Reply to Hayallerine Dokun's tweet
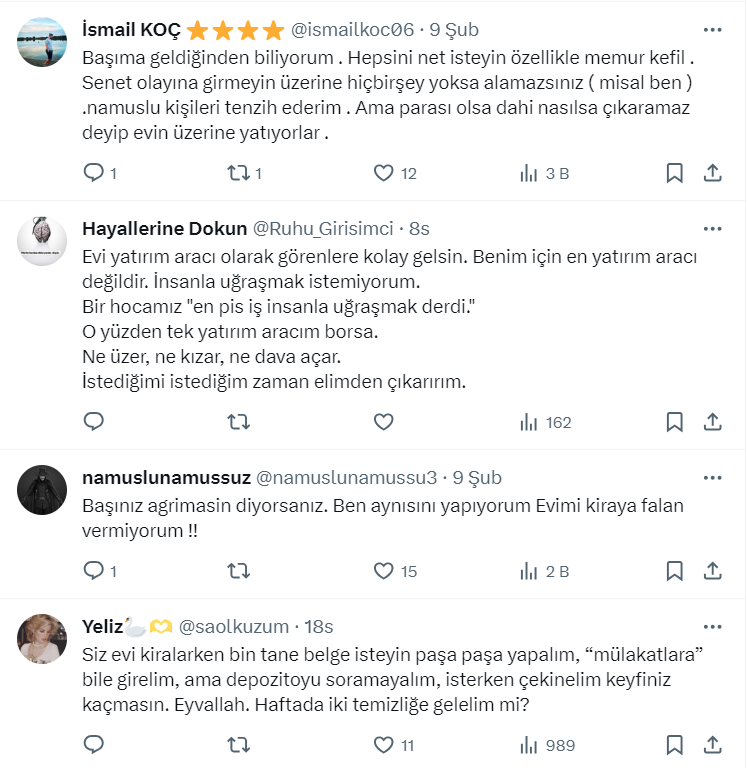Screen dimensions: 748x768 (x=94, y=422)
